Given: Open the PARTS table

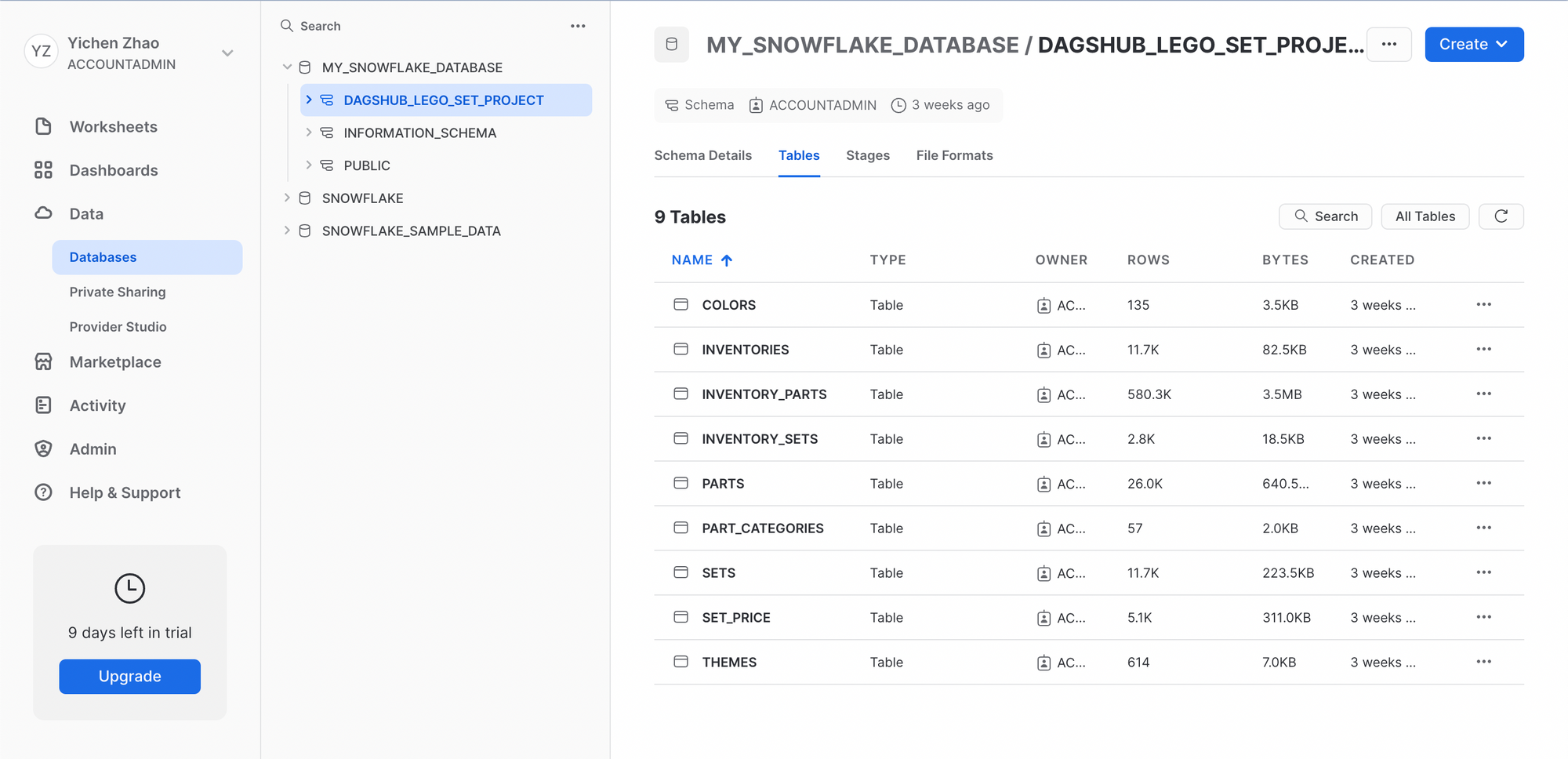Looking at the screenshot, I should coord(723,484).
